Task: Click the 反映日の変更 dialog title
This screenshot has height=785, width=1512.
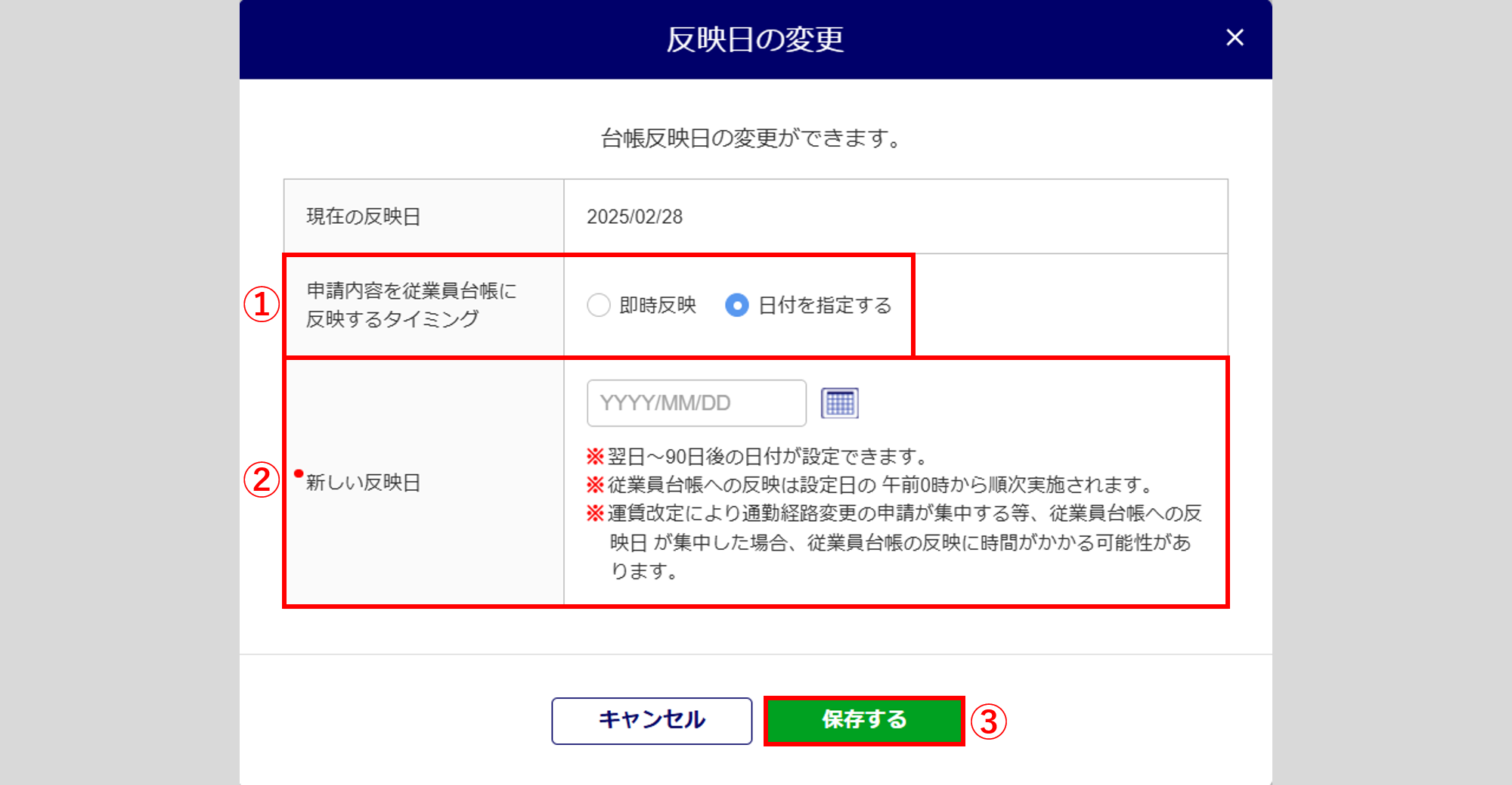Action: [x=754, y=39]
